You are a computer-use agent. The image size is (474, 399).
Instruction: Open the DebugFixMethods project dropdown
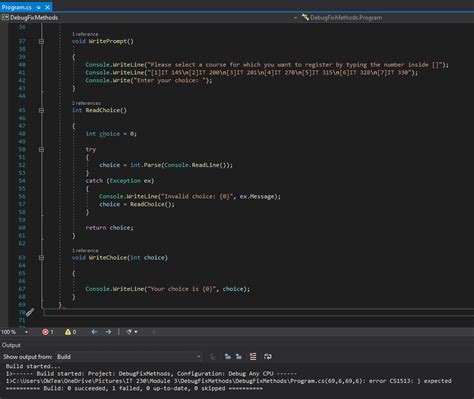click(x=150, y=17)
